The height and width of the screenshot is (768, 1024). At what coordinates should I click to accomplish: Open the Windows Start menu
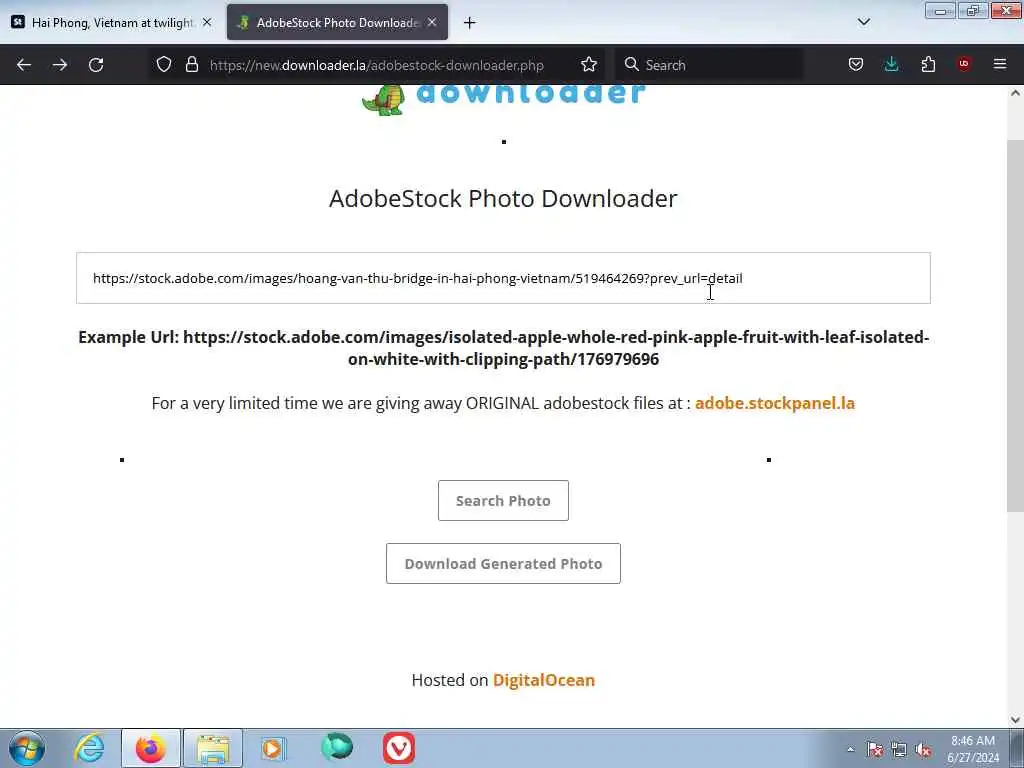[27, 748]
